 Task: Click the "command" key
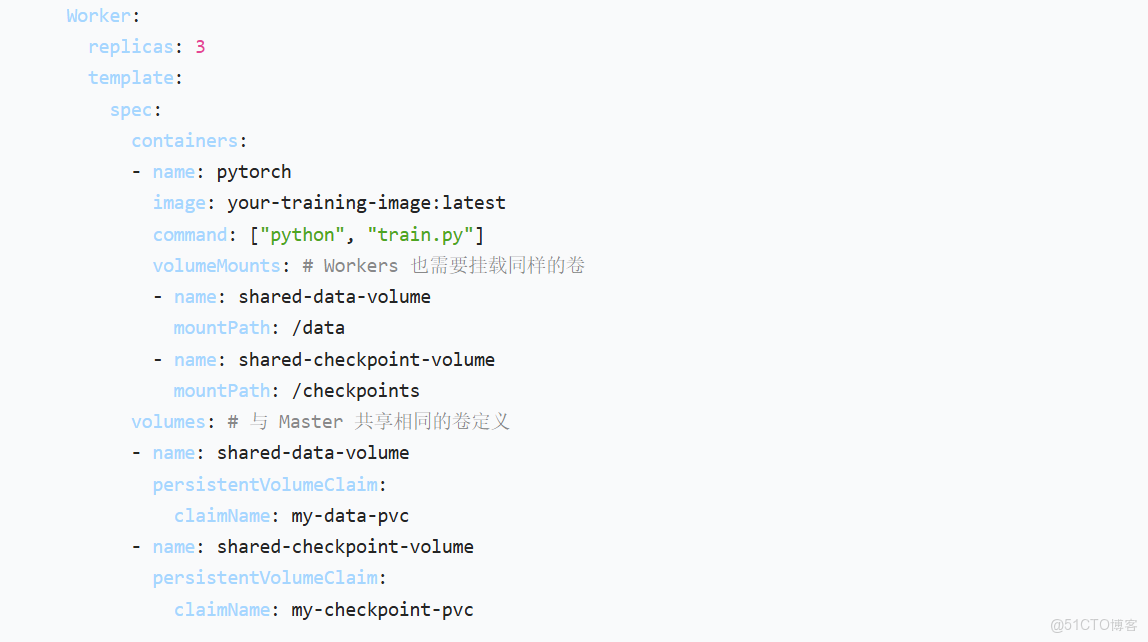pyautogui.click(x=190, y=235)
